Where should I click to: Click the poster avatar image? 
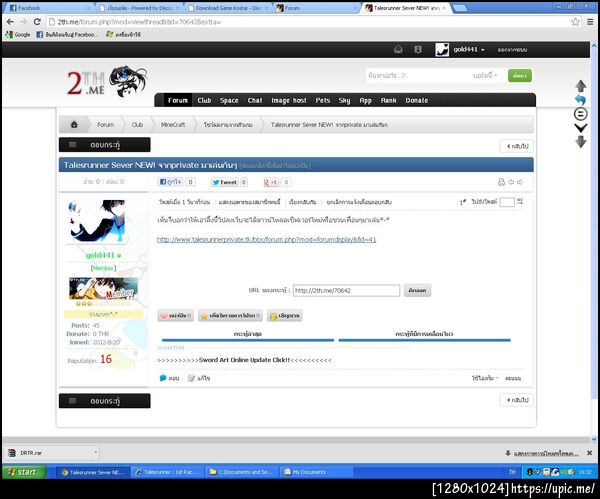96,221
